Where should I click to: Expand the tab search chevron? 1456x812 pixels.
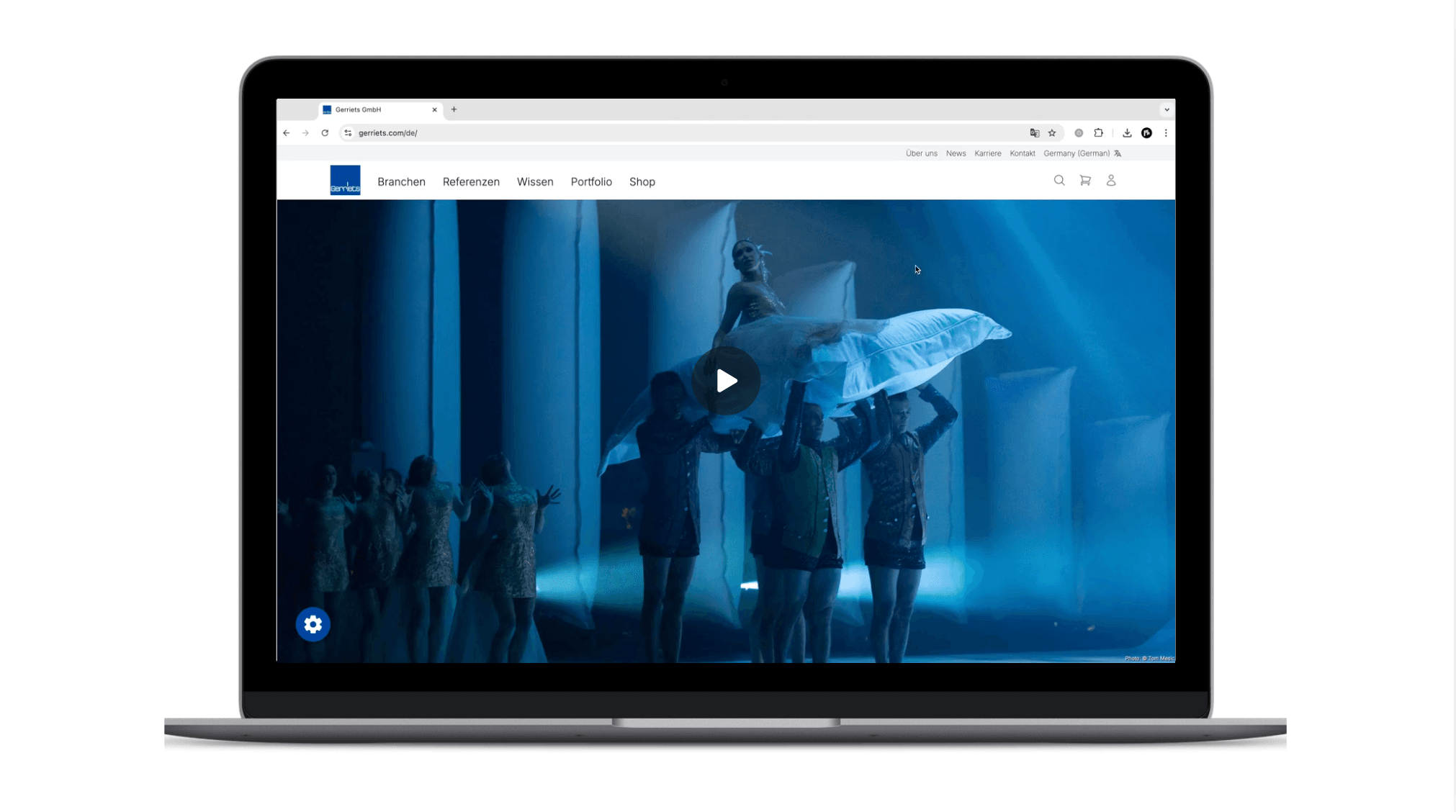click(x=1166, y=110)
